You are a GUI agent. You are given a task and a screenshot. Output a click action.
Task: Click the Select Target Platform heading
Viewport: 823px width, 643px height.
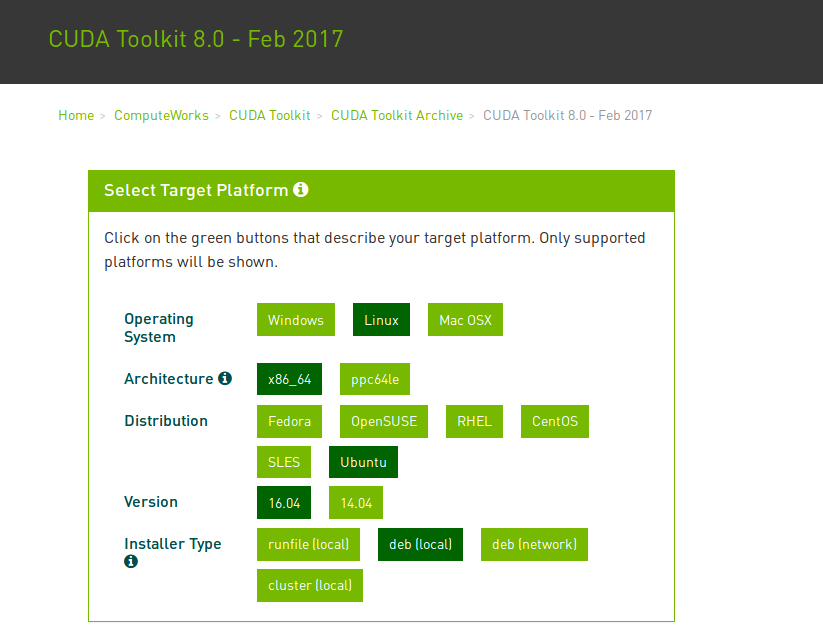pos(196,190)
